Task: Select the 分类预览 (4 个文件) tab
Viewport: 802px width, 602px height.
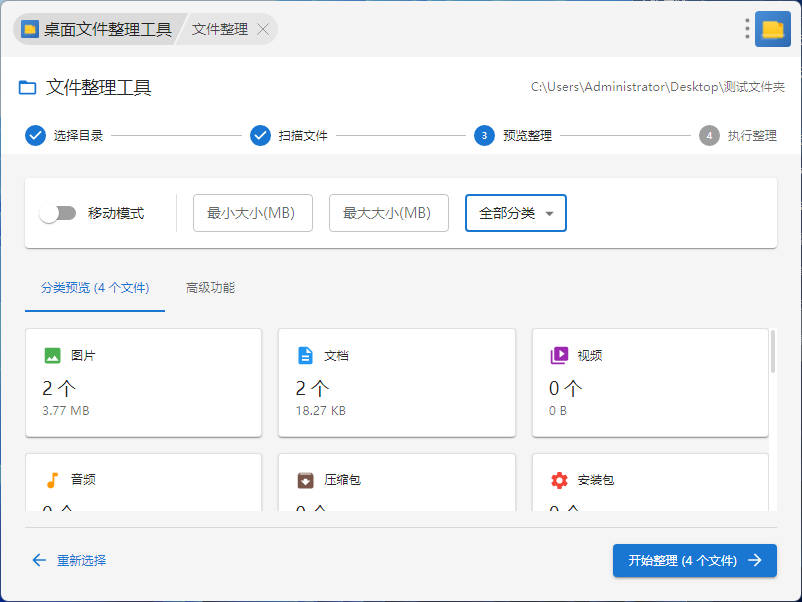Action: tap(95, 288)
